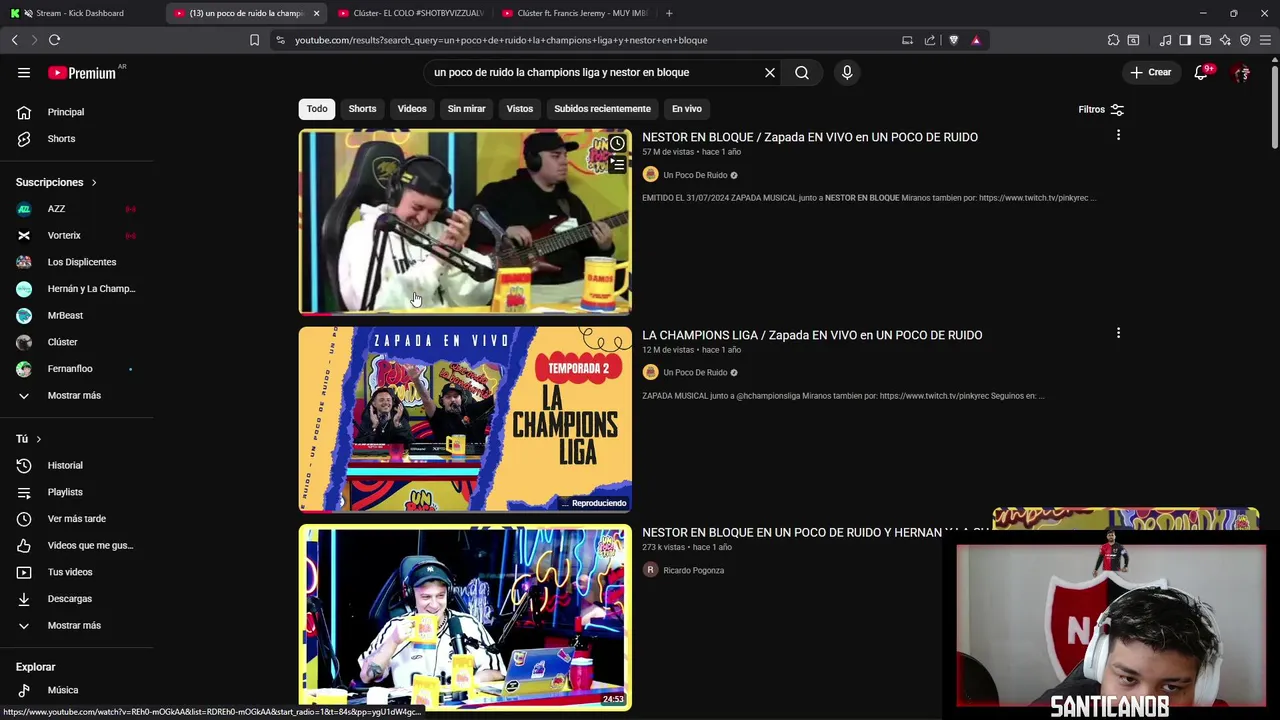Image resolution: width=1280 pixels, height=720 pixels.
Task: Open title LA CHAMPIONS LIGA / Zapada EN VIVO
Action: (x=812, y=335)
